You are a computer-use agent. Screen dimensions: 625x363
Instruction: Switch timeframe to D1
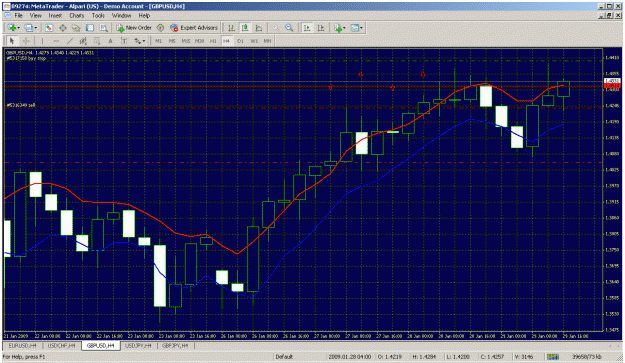coord(240,41)
